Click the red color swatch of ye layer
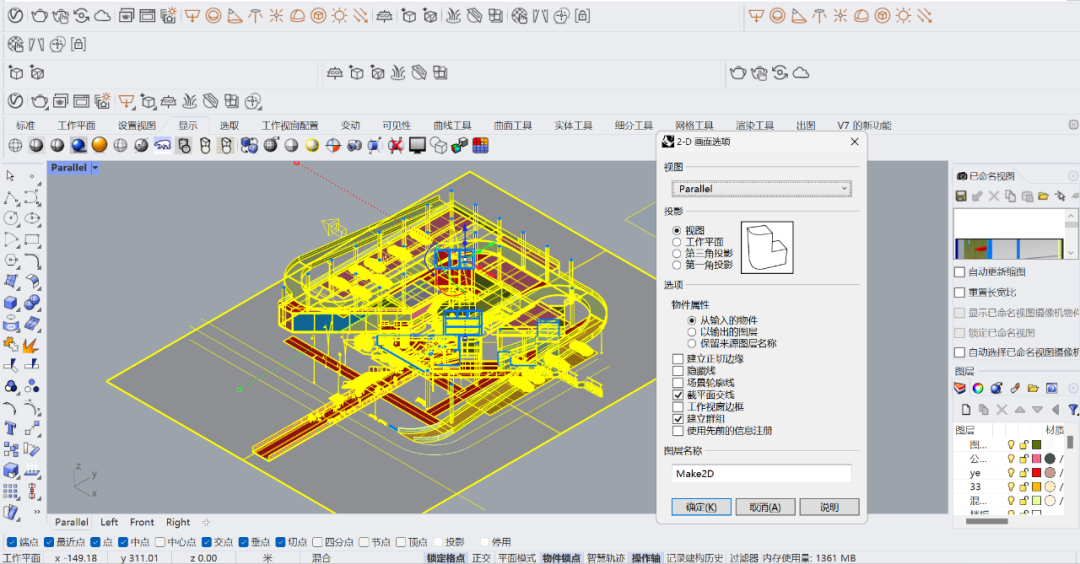1080x564 pixels. (x=1037, y=472)
